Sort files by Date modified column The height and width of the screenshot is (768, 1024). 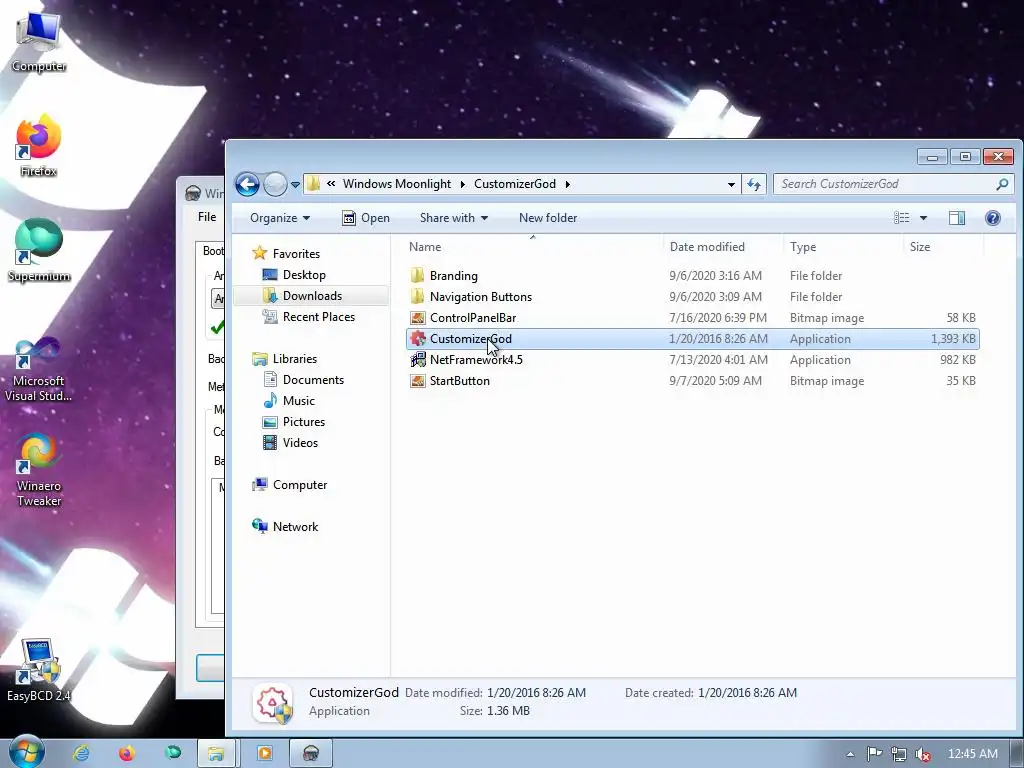(x=723, y=247)
